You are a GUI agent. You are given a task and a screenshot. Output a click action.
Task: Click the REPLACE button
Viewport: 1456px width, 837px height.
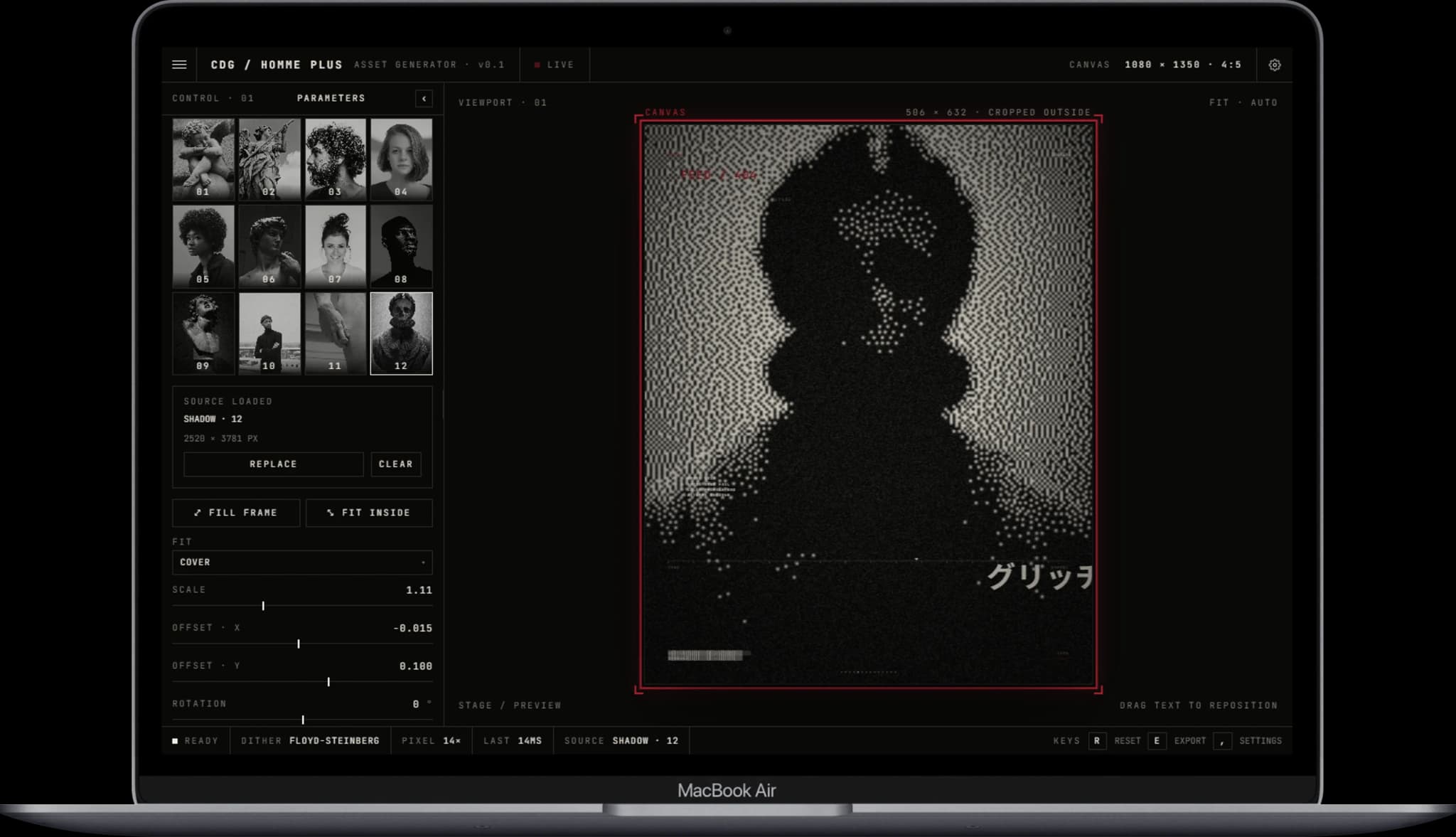pyautogui.click(x=273, y=464)
